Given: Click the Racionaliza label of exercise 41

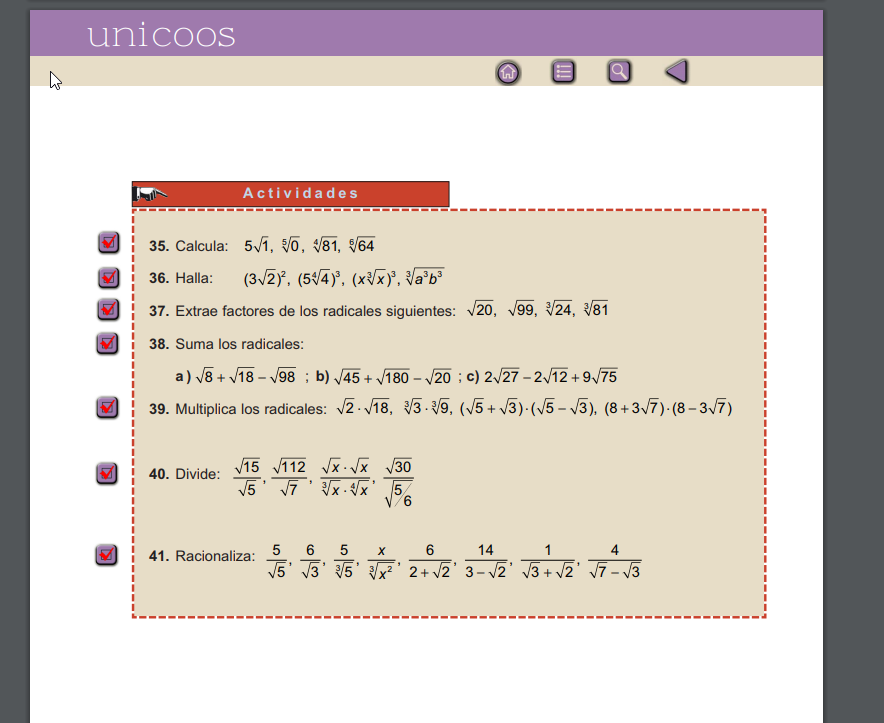Looking at the screenshot, I should [x=214, y=556].
